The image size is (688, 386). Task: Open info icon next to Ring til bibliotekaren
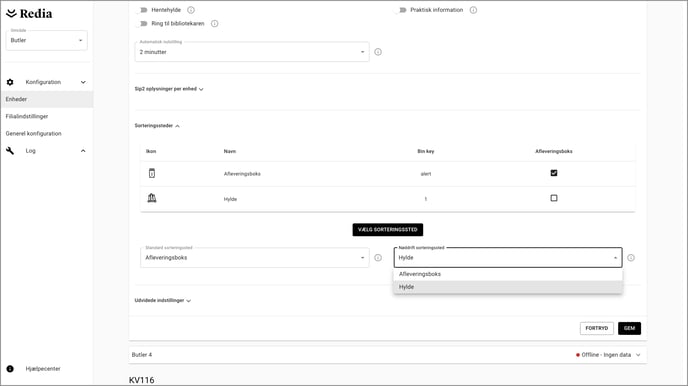click(x=215, y=24)
